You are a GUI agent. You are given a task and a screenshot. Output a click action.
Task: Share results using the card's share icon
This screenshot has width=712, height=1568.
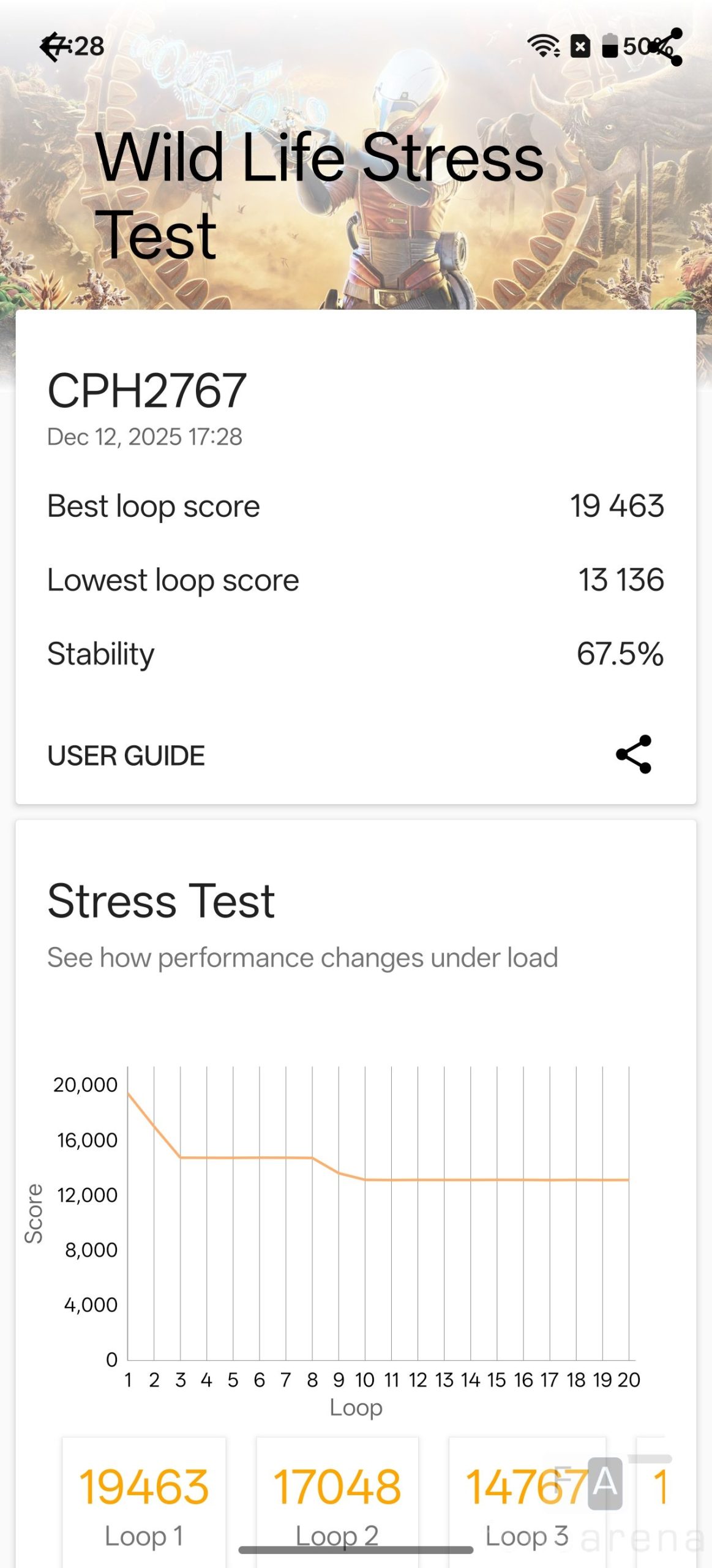634,754
